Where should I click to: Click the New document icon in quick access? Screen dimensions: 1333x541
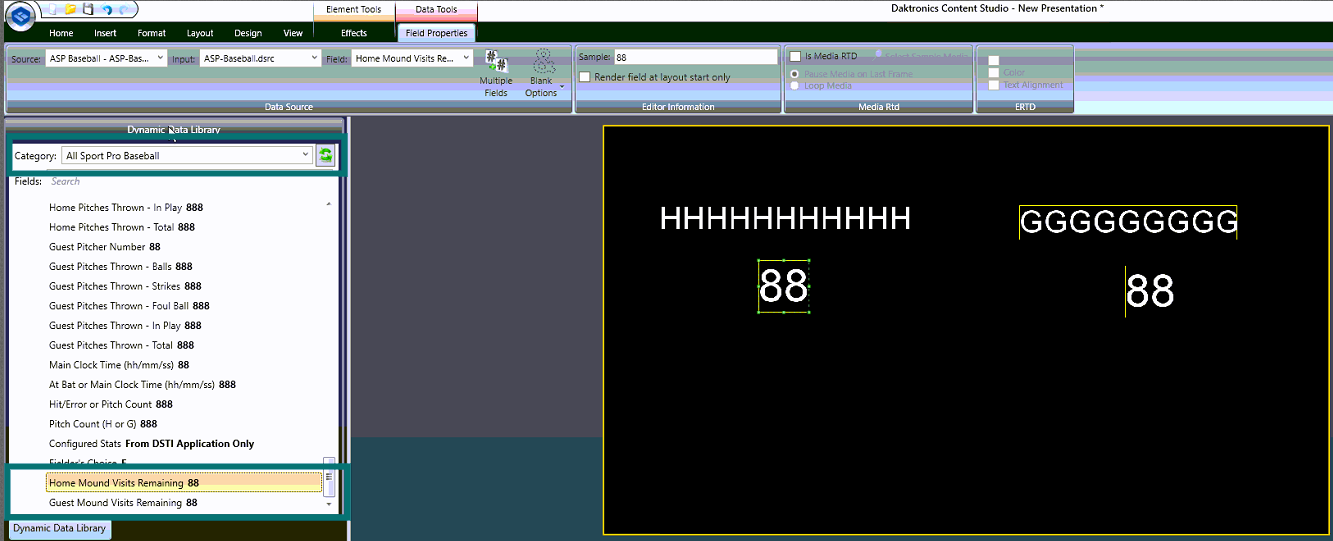(x=53, y=9)
